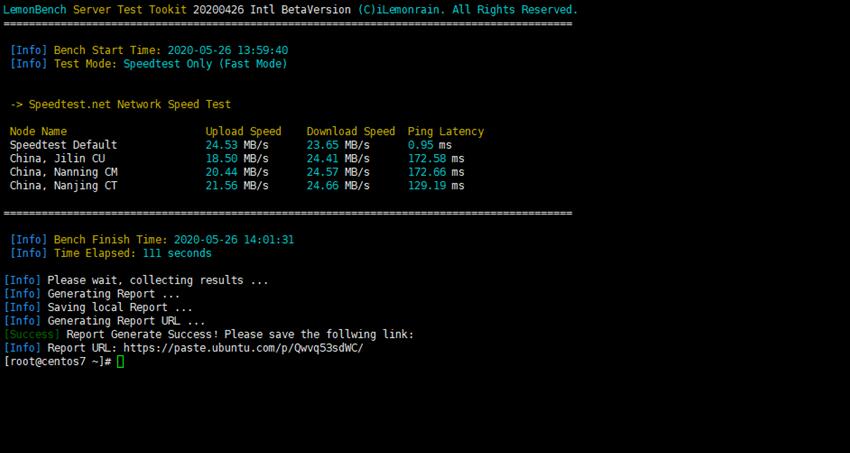Open the paste.ubuntu.com report URL
850x453 pixels.
tap(239, 348)
